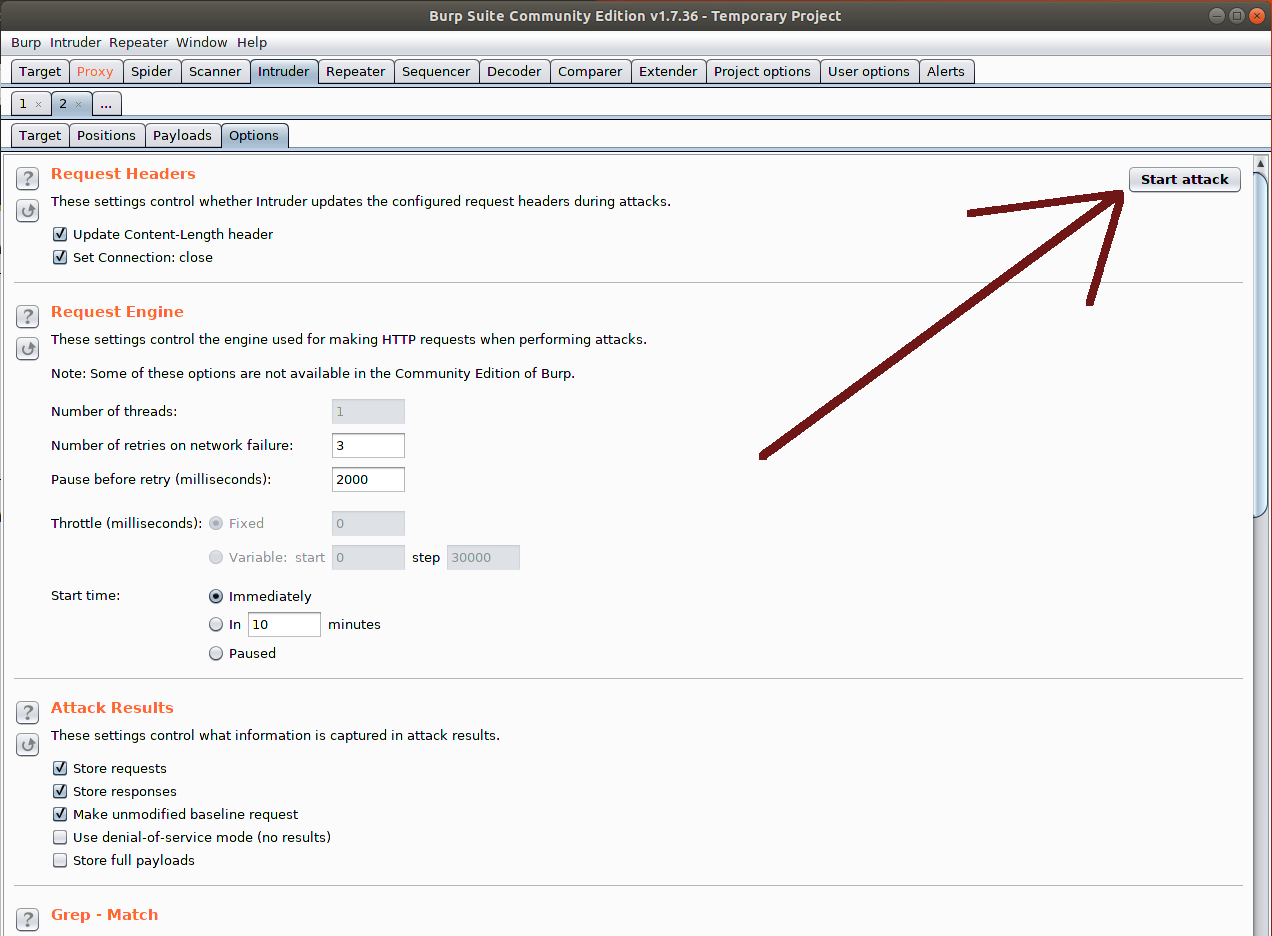The image size is (1272, 936).
Task: Switch to the Decoder tab
Action: coord(514,71)
